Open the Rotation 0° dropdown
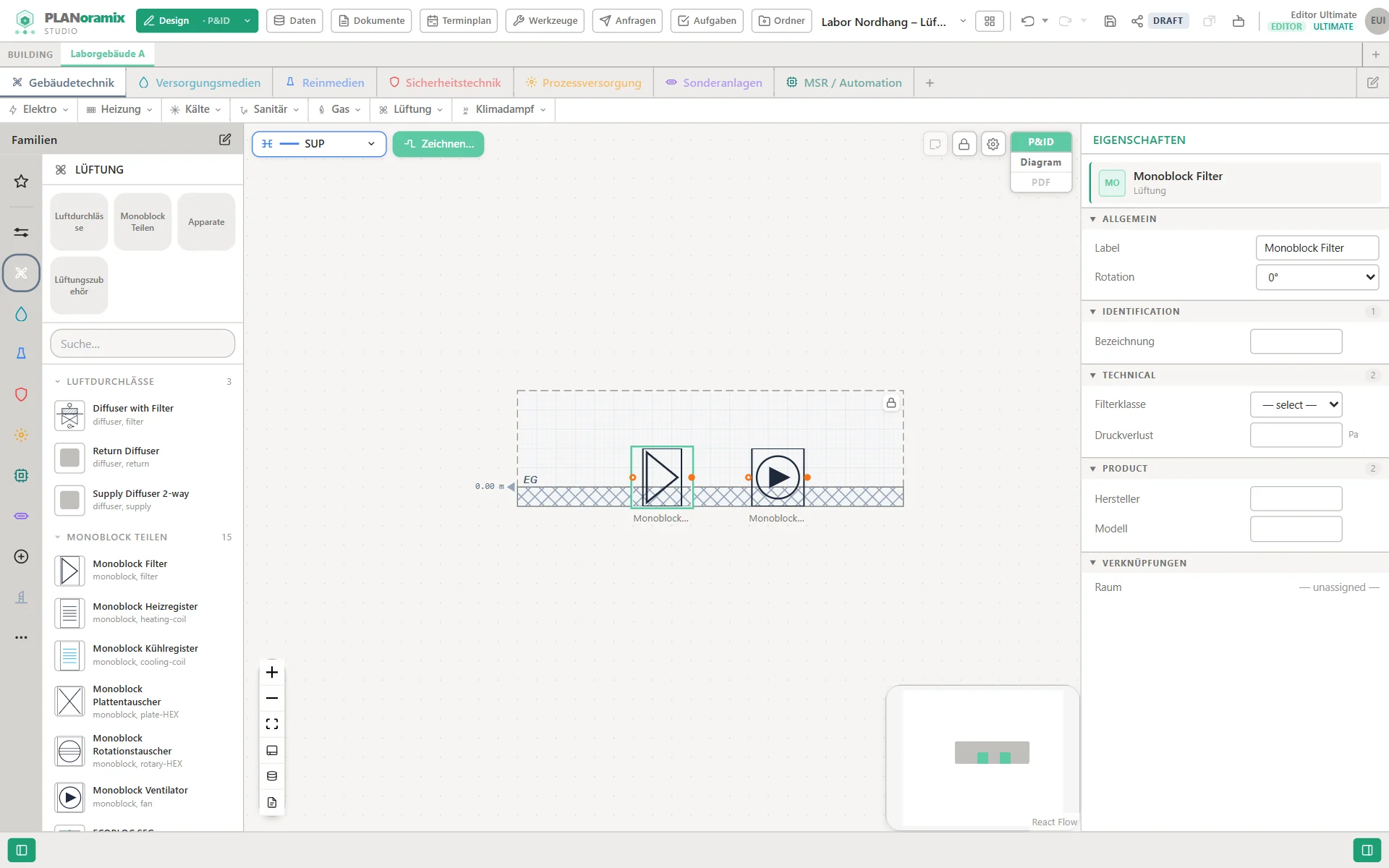 (x=1317, y=277)
